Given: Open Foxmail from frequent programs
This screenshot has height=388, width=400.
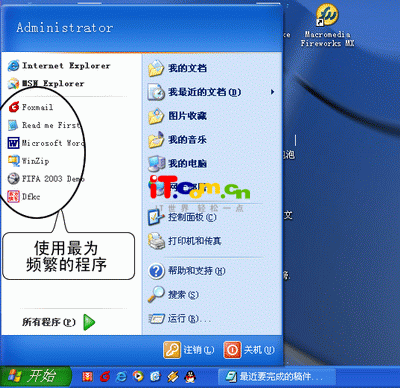Looking at the screenshot, I should click(x=31, y=107).
